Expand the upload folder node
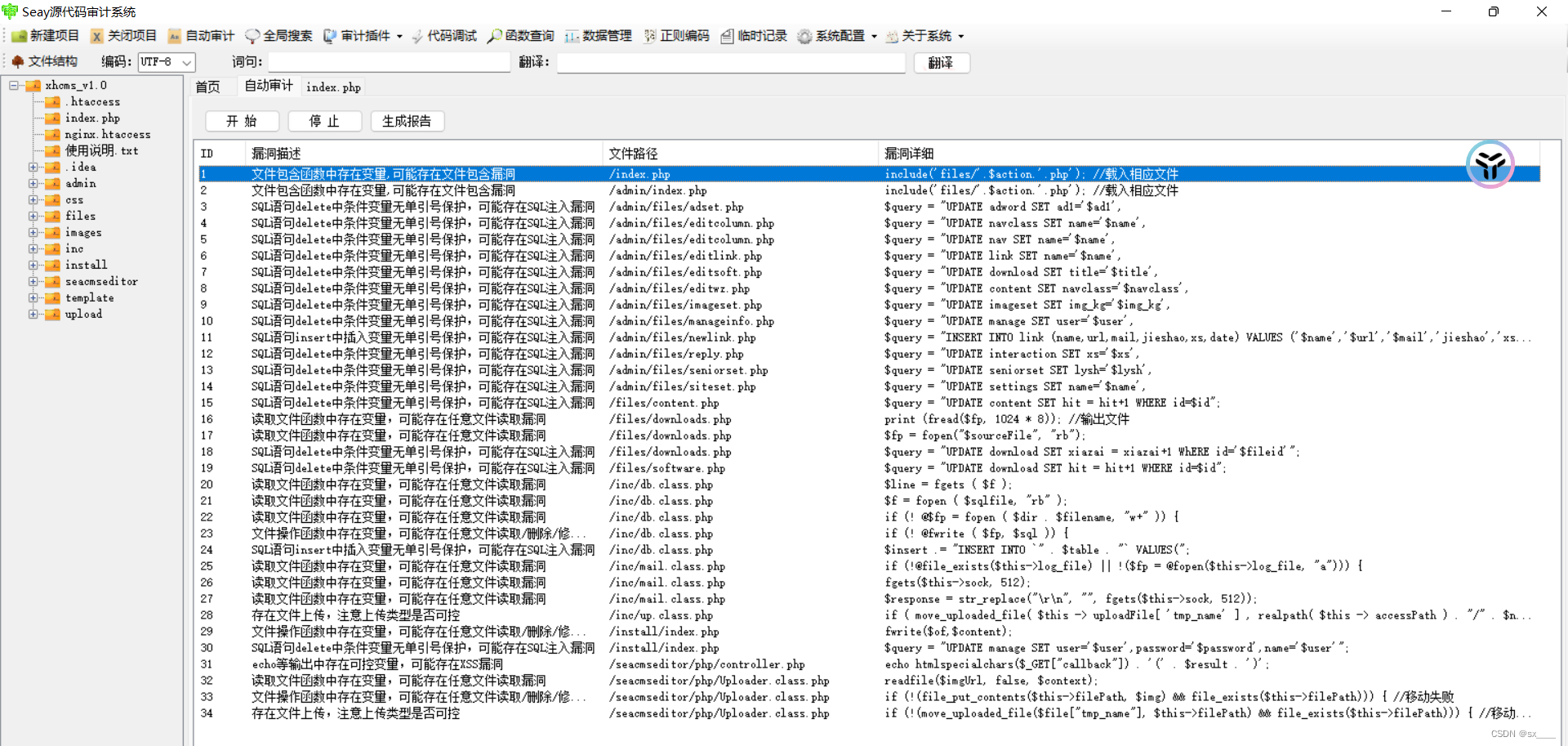1568x746 pixels. coord(33,314)
